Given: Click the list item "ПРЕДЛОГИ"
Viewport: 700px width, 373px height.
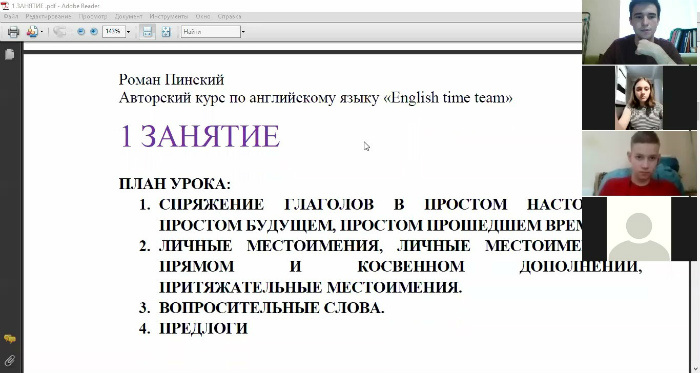Looking at the screenshot, I should (204, 328).
